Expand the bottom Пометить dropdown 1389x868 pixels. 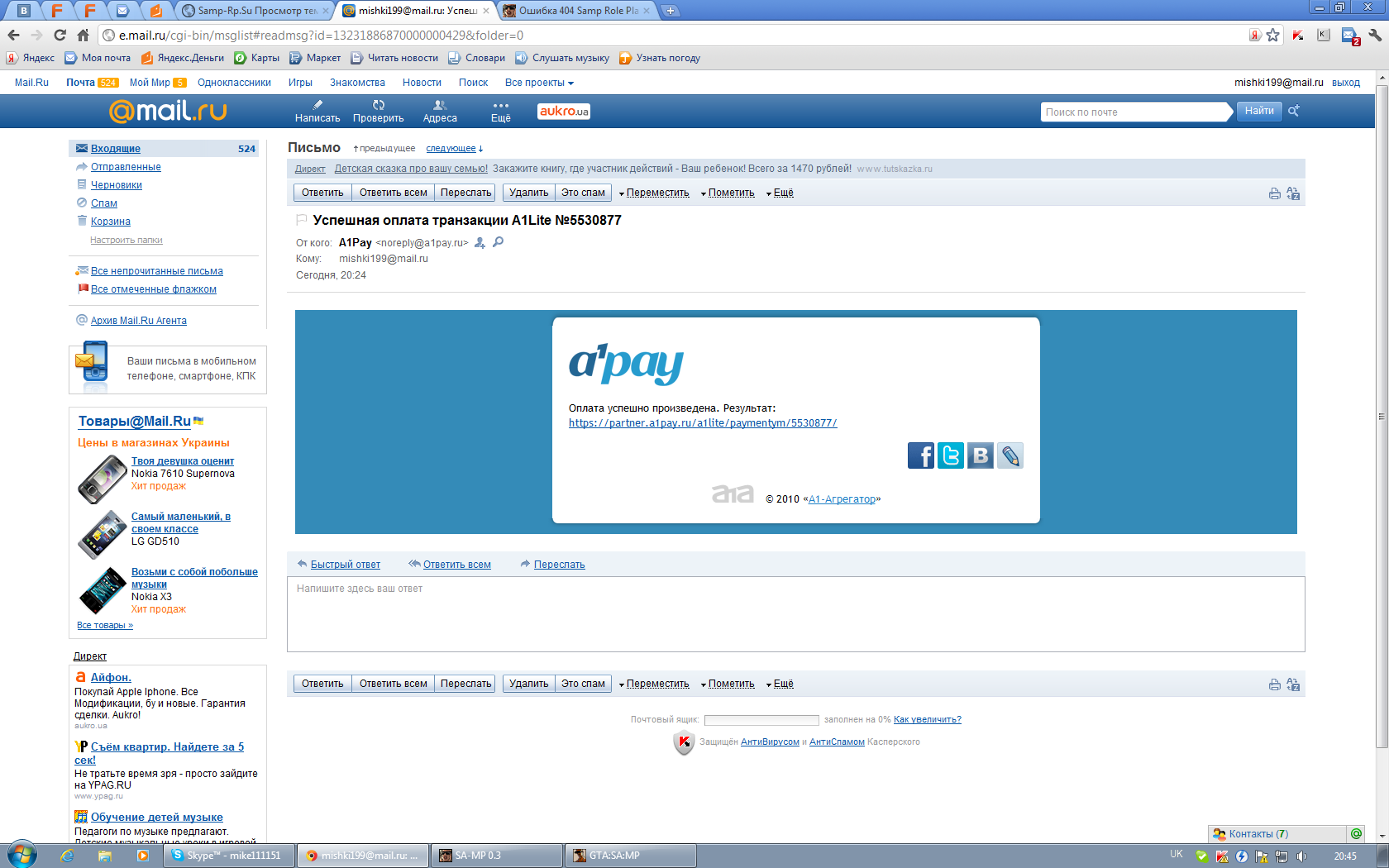tap(728, 684)
